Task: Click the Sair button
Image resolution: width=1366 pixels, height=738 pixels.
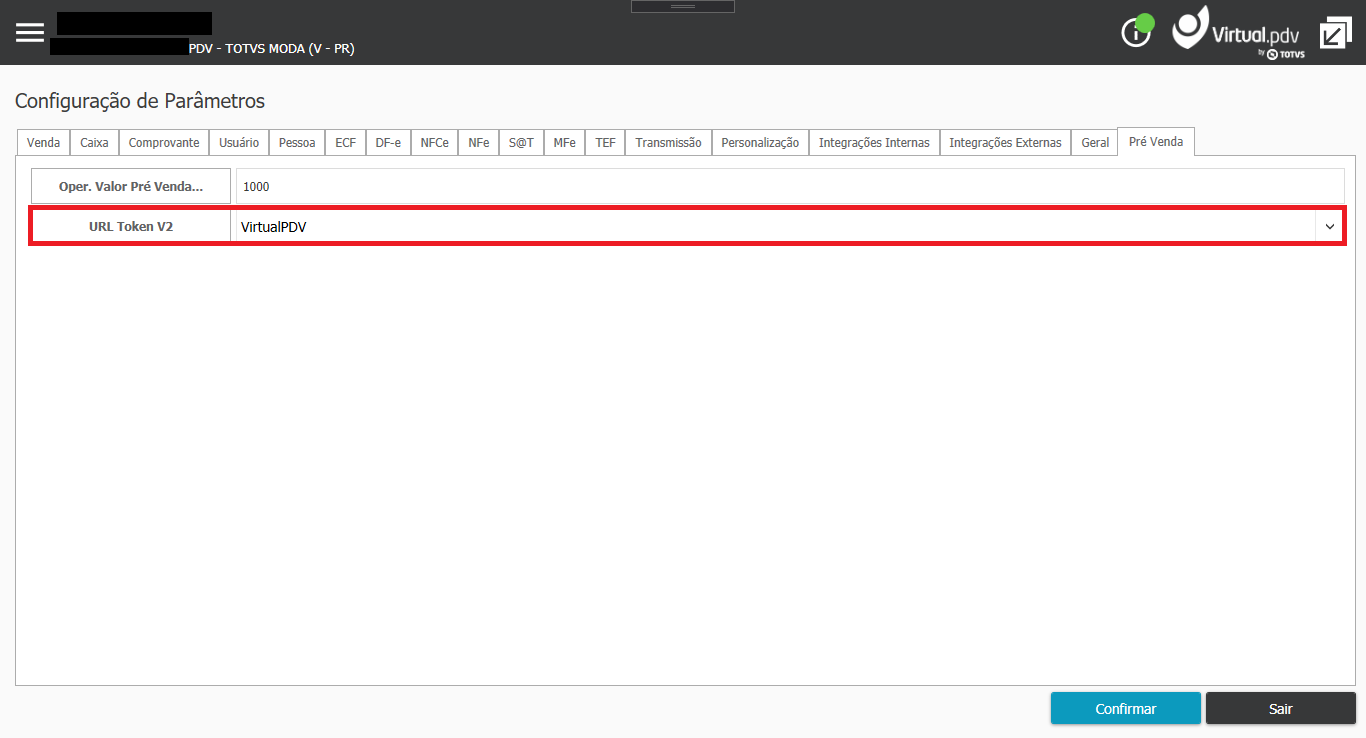Action: point(1281,708)
